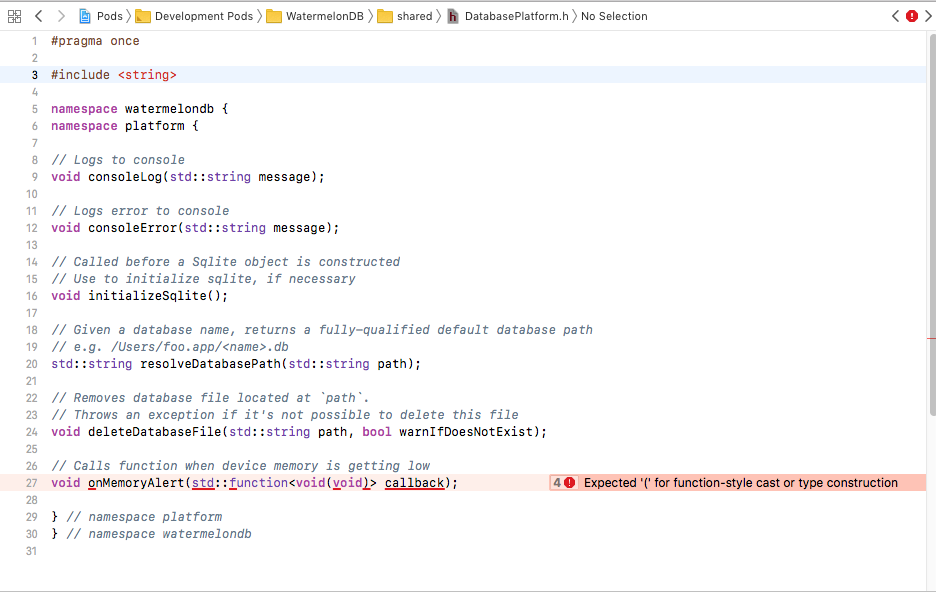Open the related items grid menu

14,16
